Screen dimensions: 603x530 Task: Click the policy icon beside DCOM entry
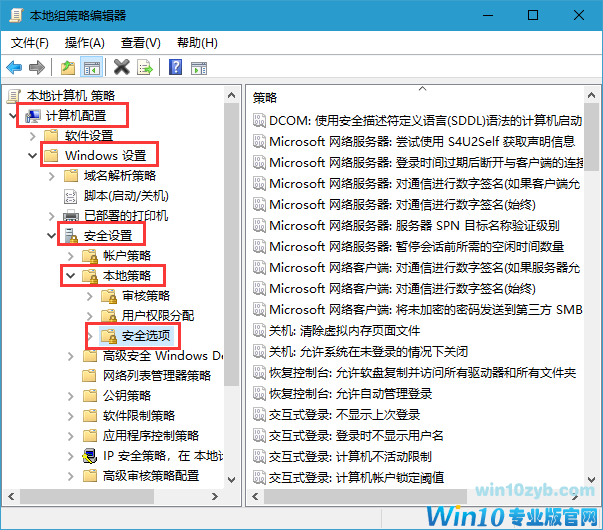tap(259, 120)
